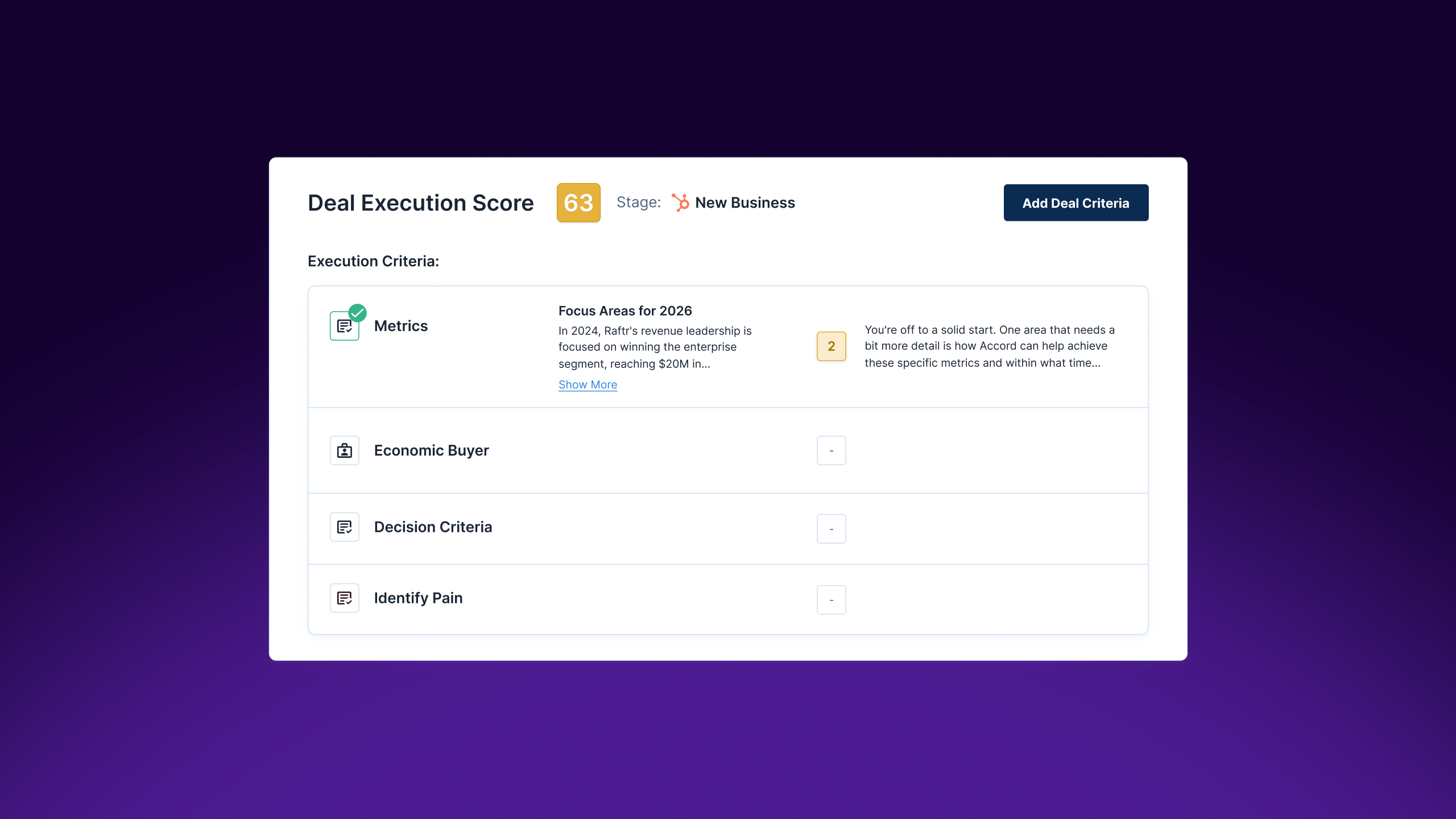Image resolution: width=1456 pixels, height=819 pixels.
Task: Select the Identify Pain row label
Action: point(418,598)
